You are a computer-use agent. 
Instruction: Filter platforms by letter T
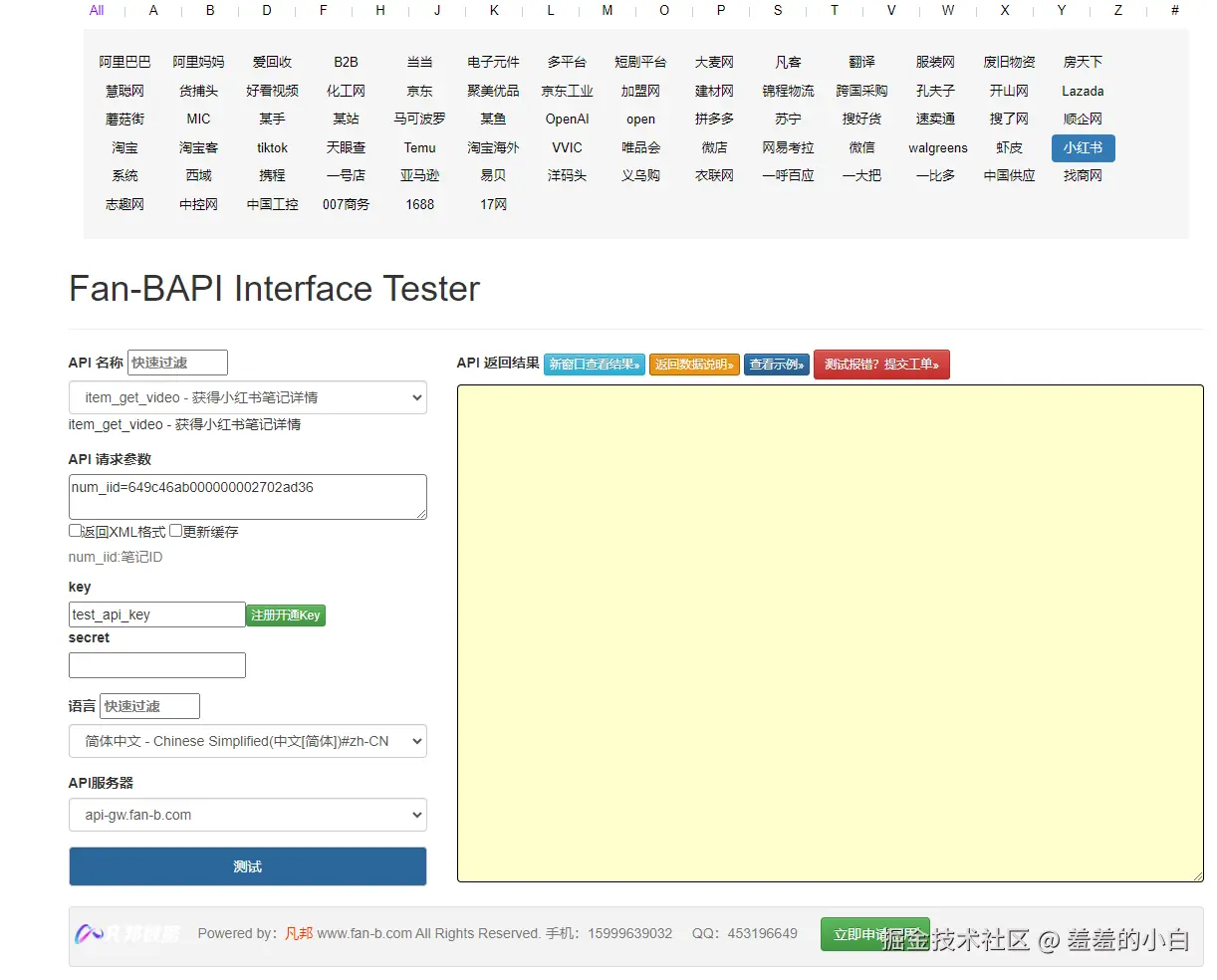(x=835, y=10)
